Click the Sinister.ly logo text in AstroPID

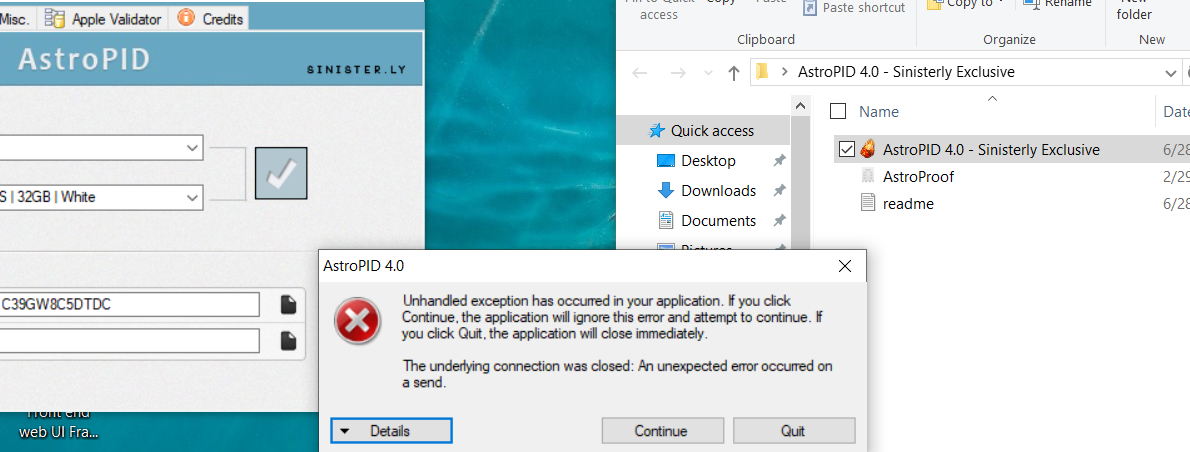coord(356,69)
